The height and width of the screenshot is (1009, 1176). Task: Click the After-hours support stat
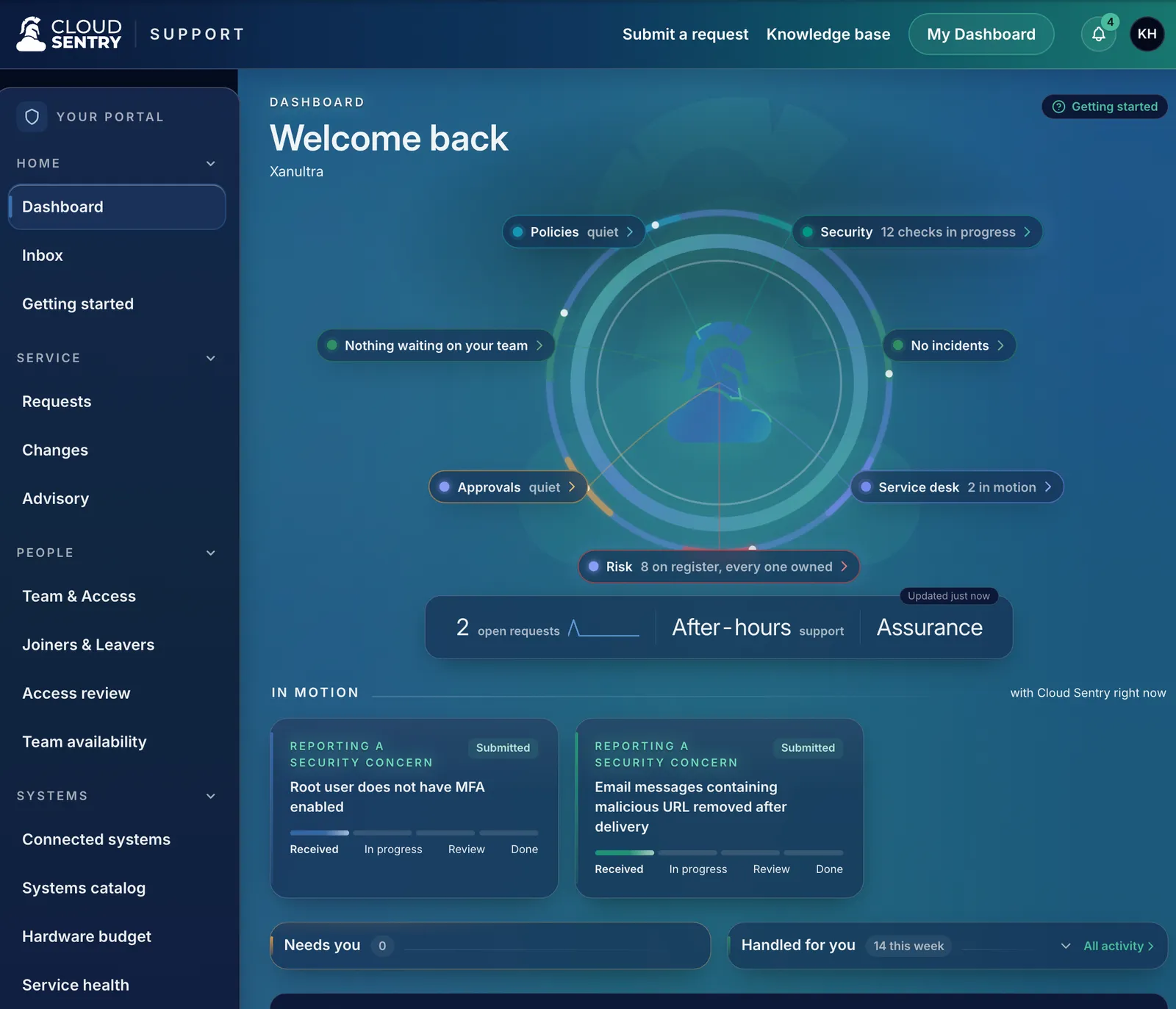(758, 628)
